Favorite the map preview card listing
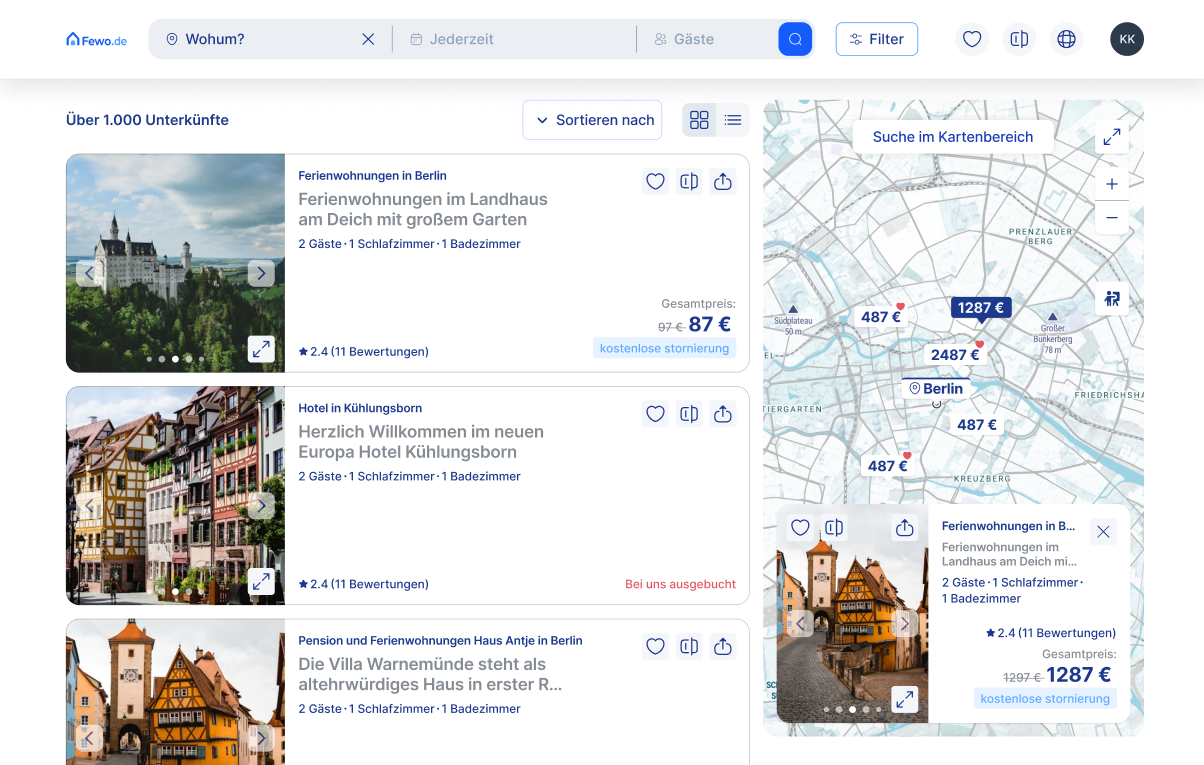This screenshot has width=1204, height=765. pyautogui.click(x=800, y=528)
